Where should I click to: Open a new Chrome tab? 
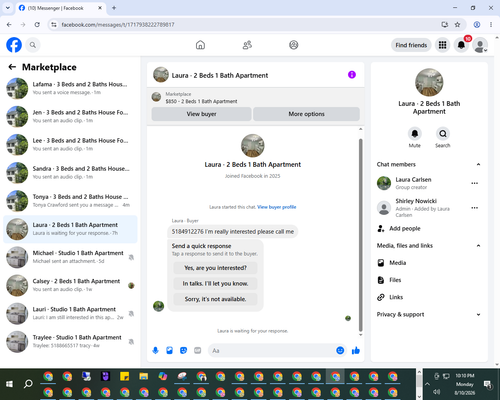point(114,8)
